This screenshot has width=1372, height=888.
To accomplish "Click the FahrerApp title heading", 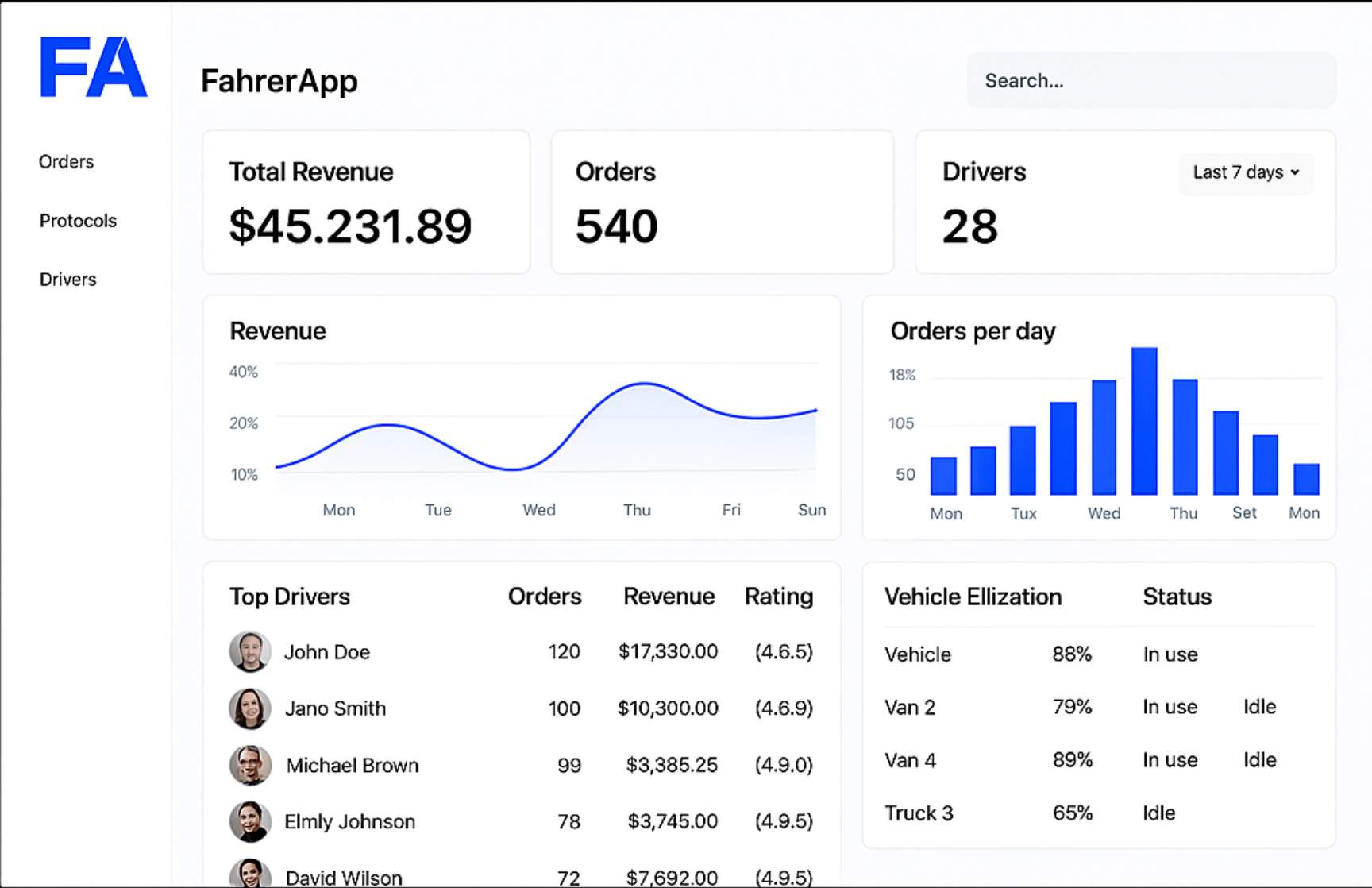I will coord(279,80).
